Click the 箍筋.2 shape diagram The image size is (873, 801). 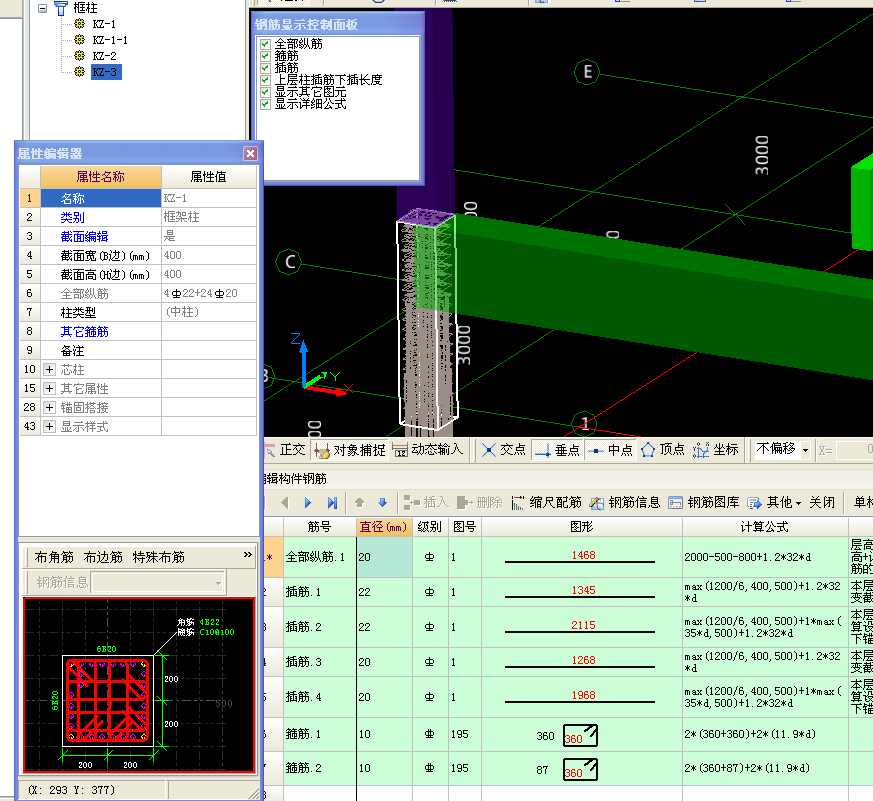(580, 769)
